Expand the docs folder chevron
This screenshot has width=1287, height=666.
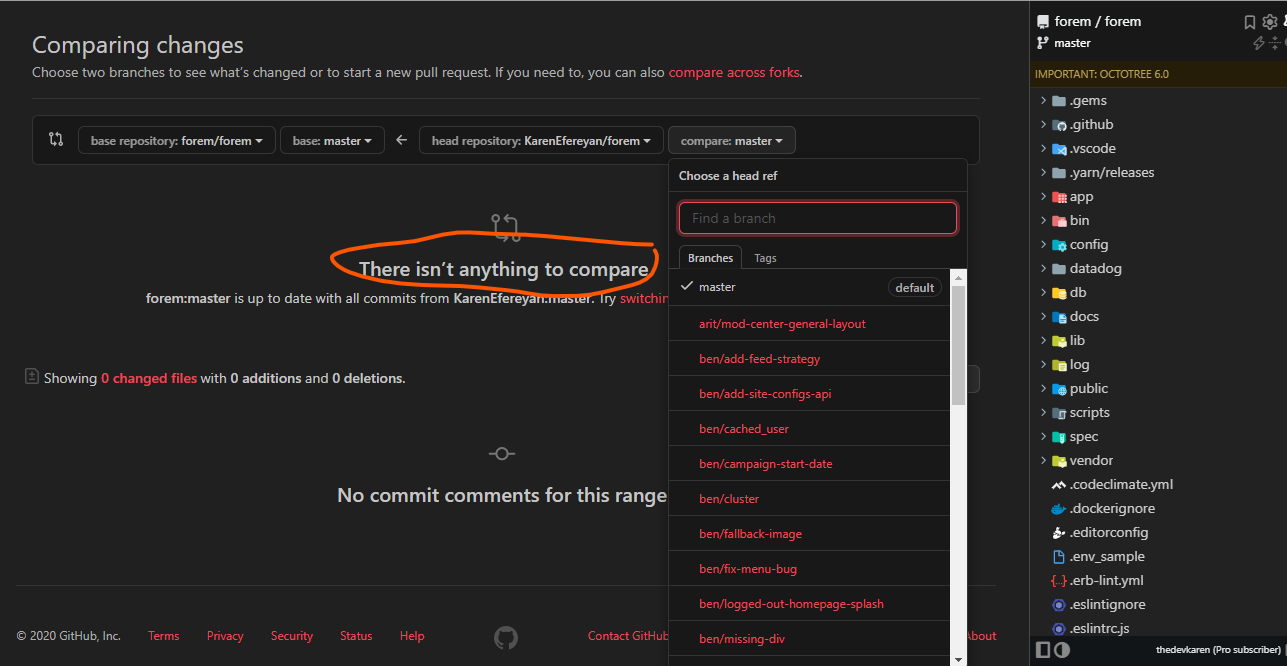1043,317
